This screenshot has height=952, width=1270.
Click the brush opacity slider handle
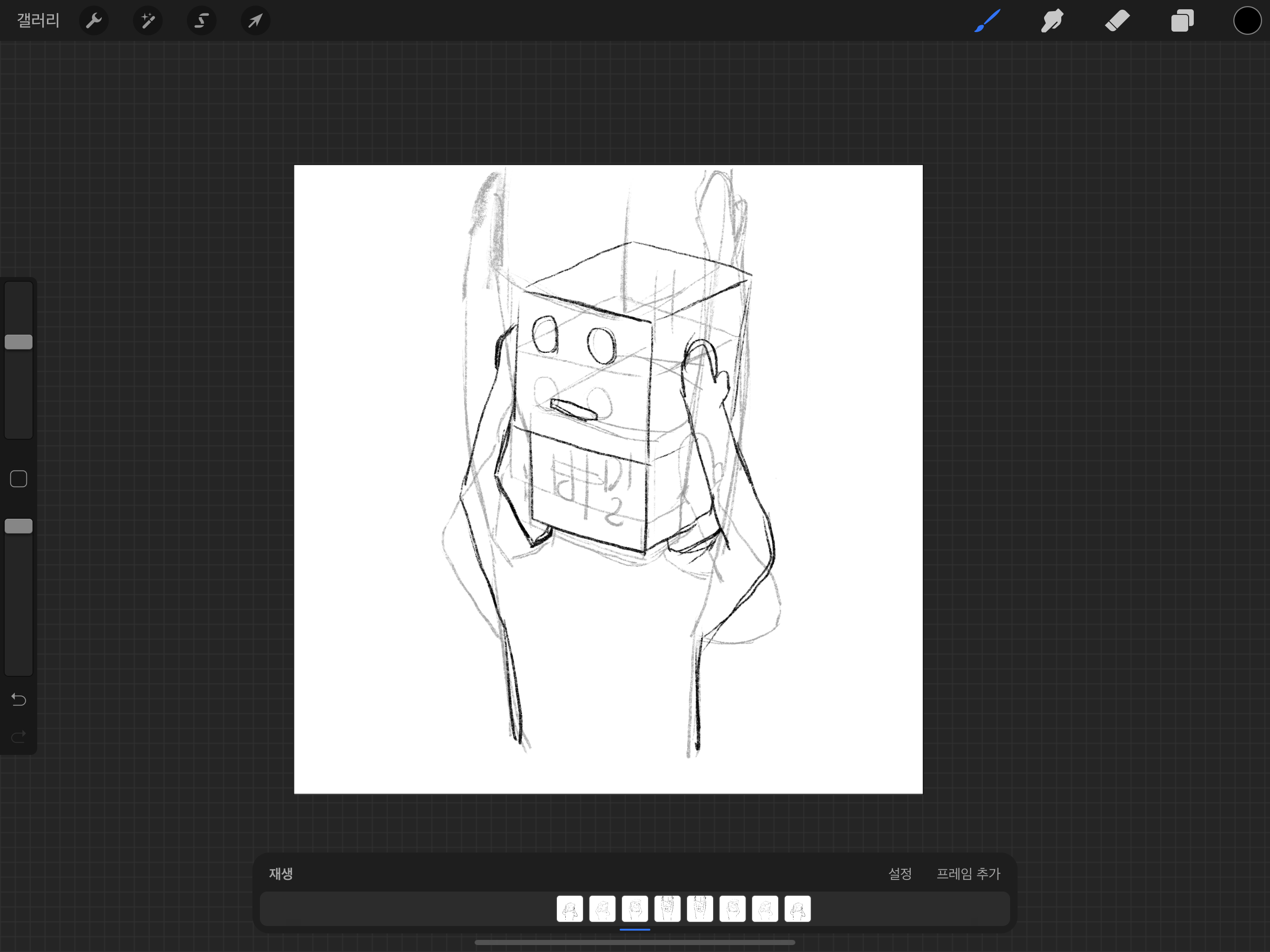point(19,526)
